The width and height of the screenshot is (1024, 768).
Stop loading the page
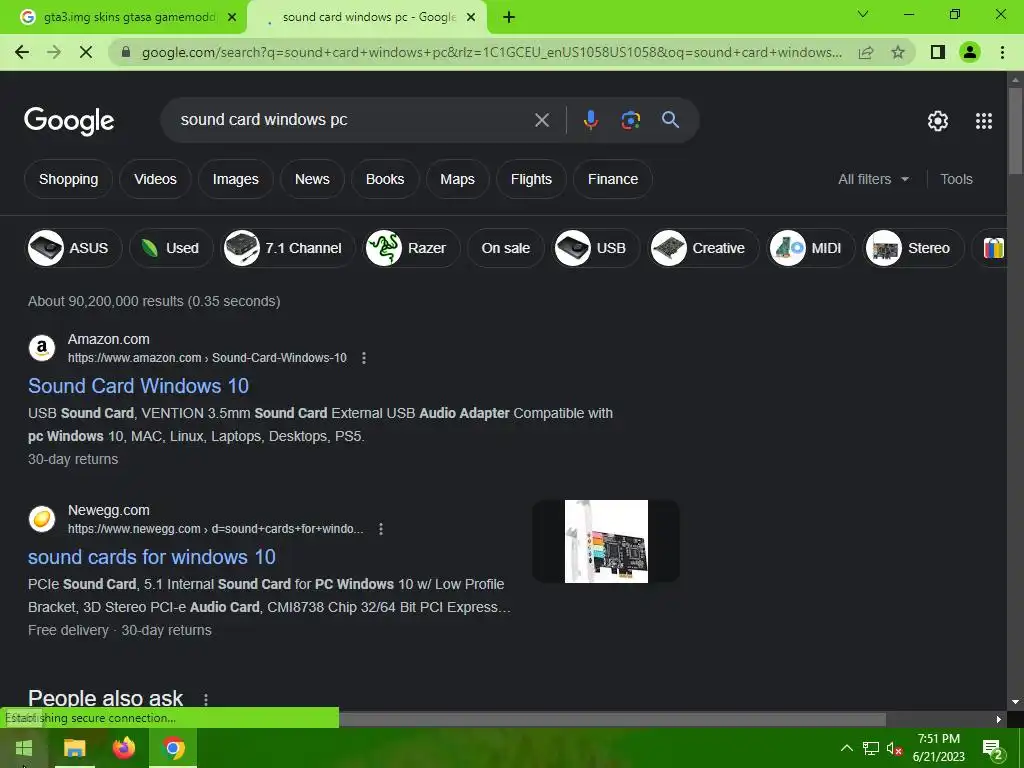tap(86, 52)
